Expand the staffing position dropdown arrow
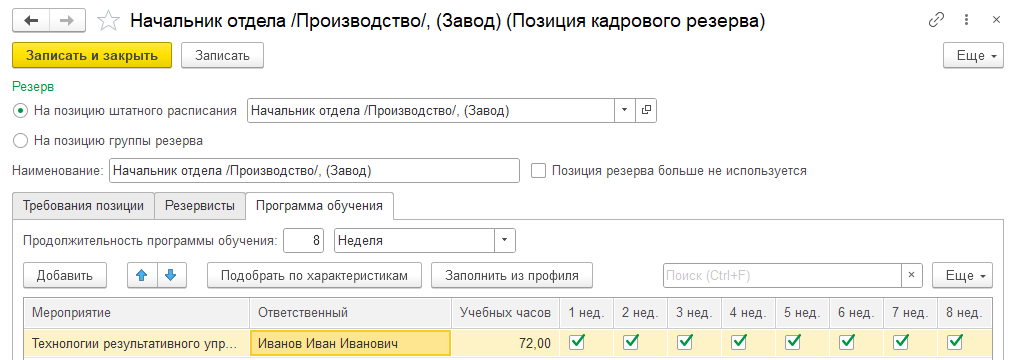 [625, 110]
